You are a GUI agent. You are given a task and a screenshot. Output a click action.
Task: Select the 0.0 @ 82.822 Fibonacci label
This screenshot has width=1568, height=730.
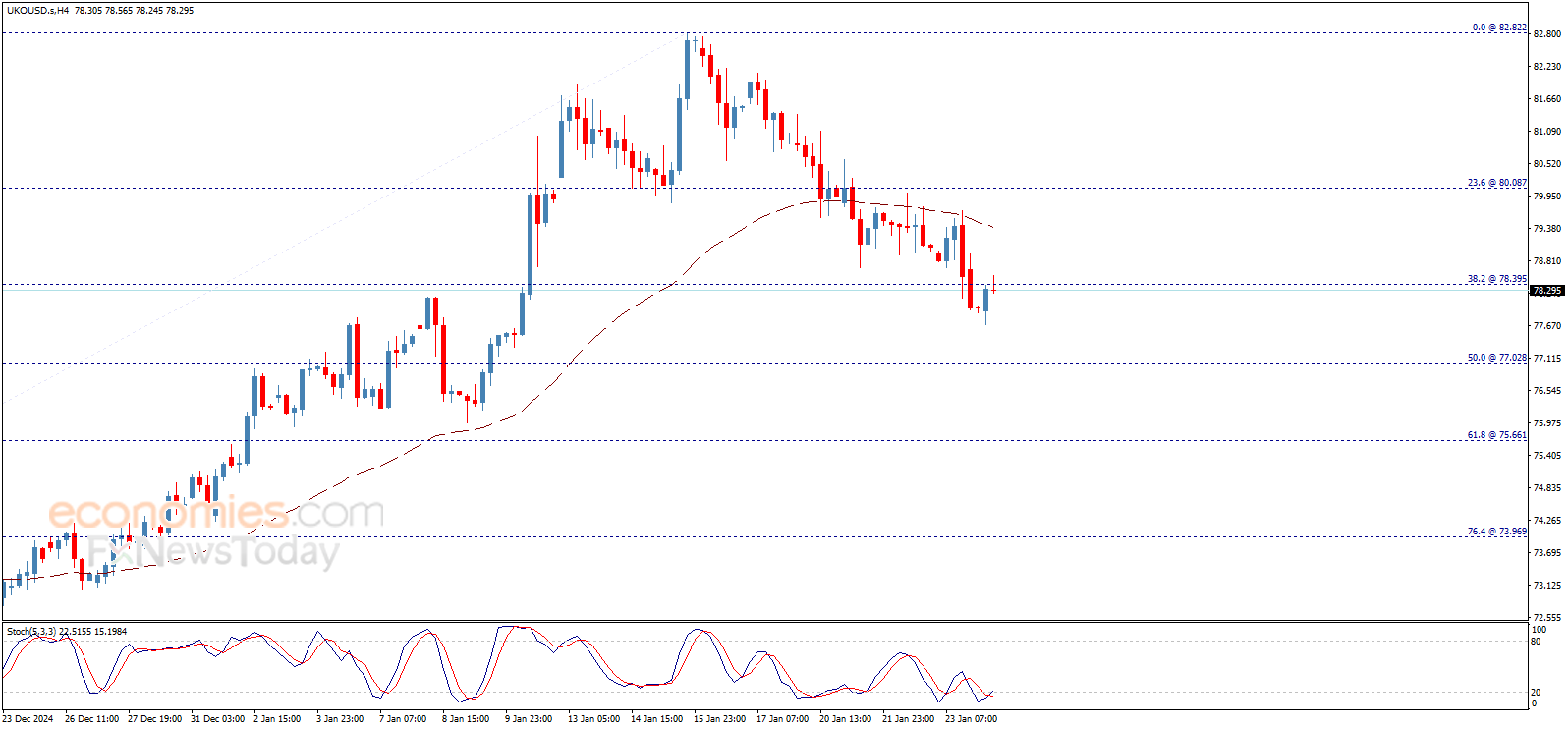[1499, 28]
